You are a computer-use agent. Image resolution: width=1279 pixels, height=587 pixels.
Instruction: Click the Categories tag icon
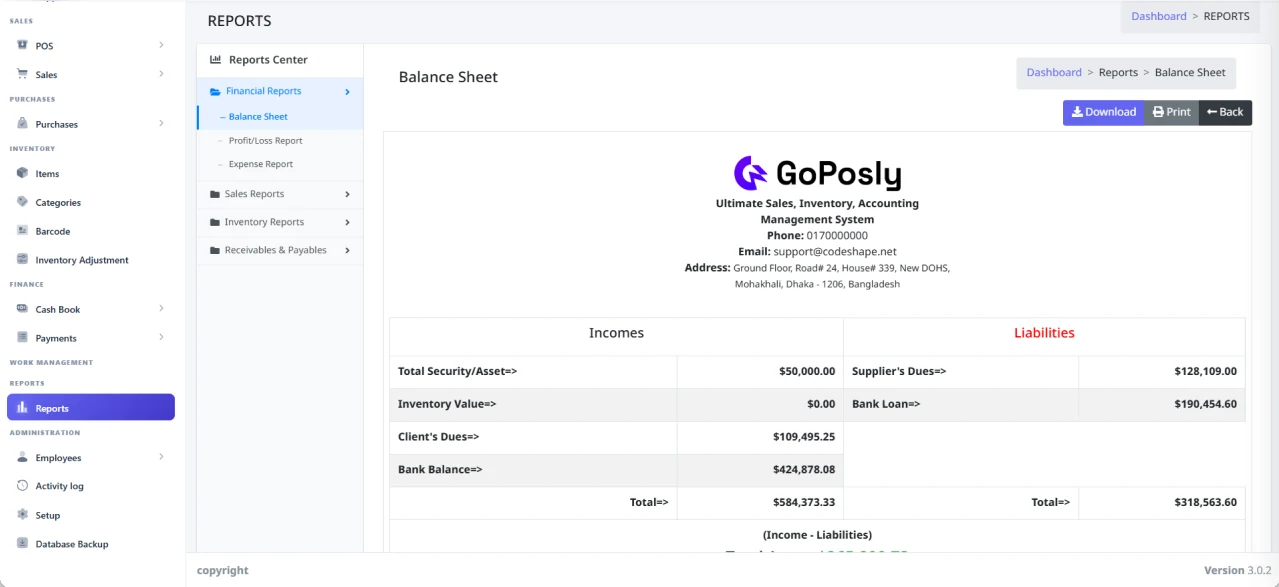pyautogui.click(x=22, y=202)
